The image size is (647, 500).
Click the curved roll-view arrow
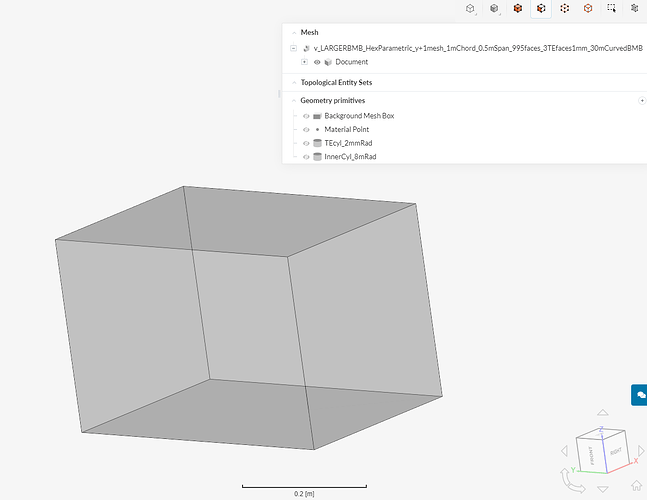pos(572,481)
